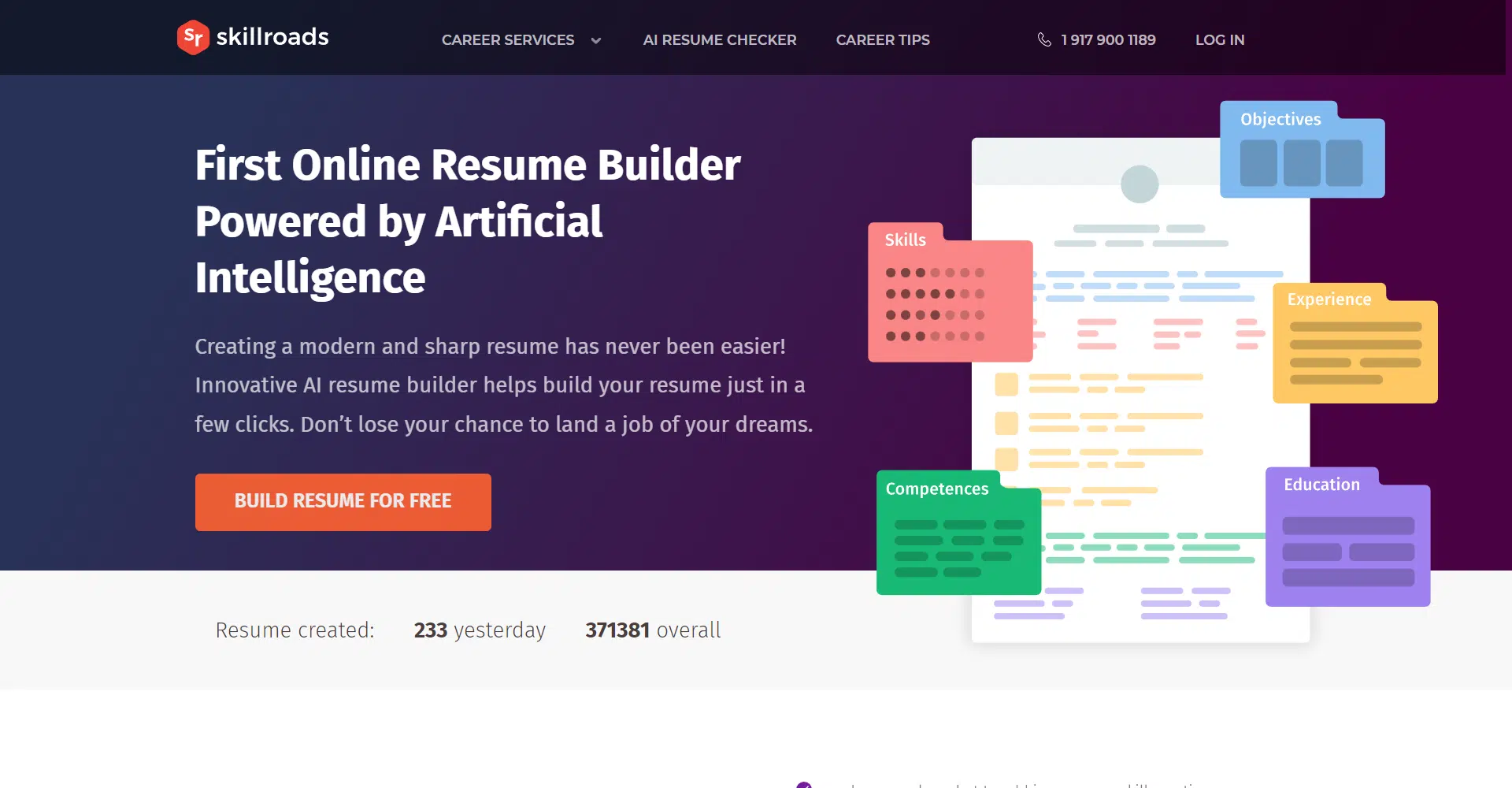Call the 1 917 900 1189 number
Screen dimensions: 1512x788
click(x=1107, y=40)
